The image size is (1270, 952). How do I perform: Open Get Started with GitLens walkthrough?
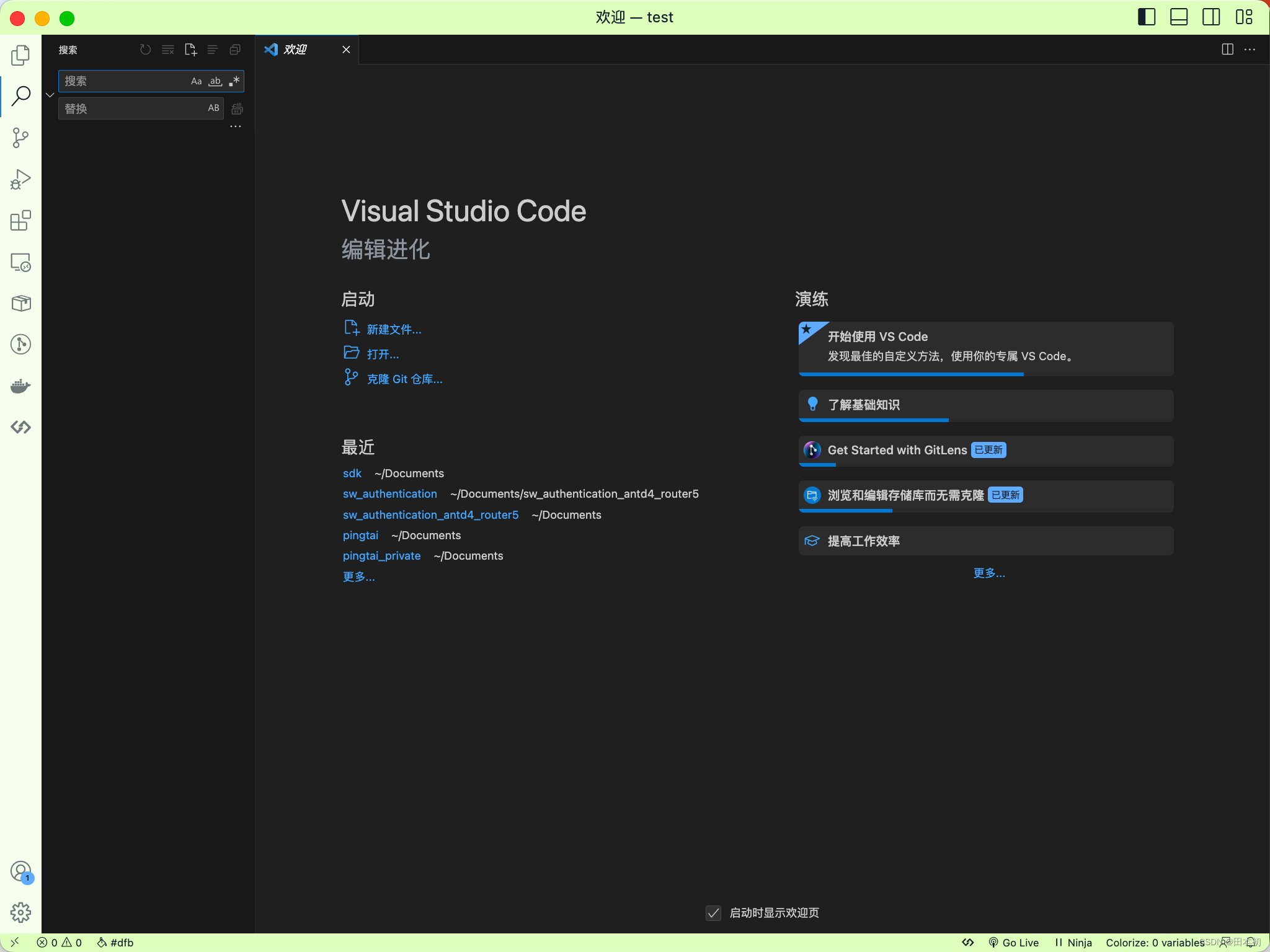point(986,451)
